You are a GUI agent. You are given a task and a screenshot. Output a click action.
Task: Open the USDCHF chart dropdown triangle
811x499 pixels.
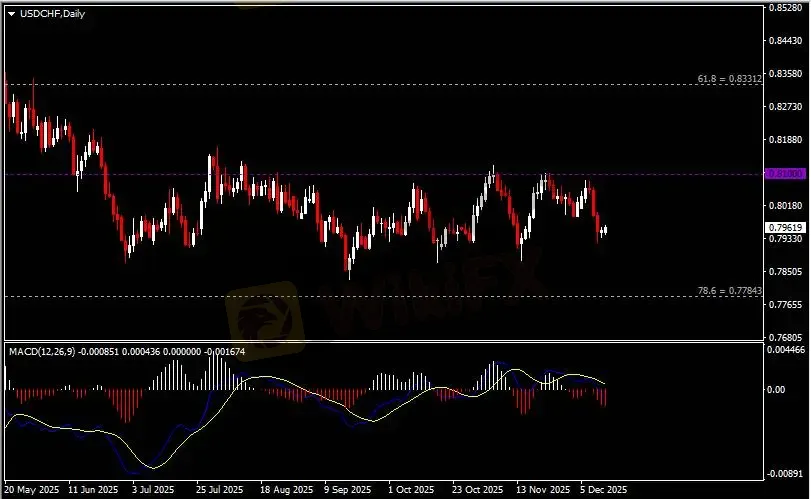(11, 14)
